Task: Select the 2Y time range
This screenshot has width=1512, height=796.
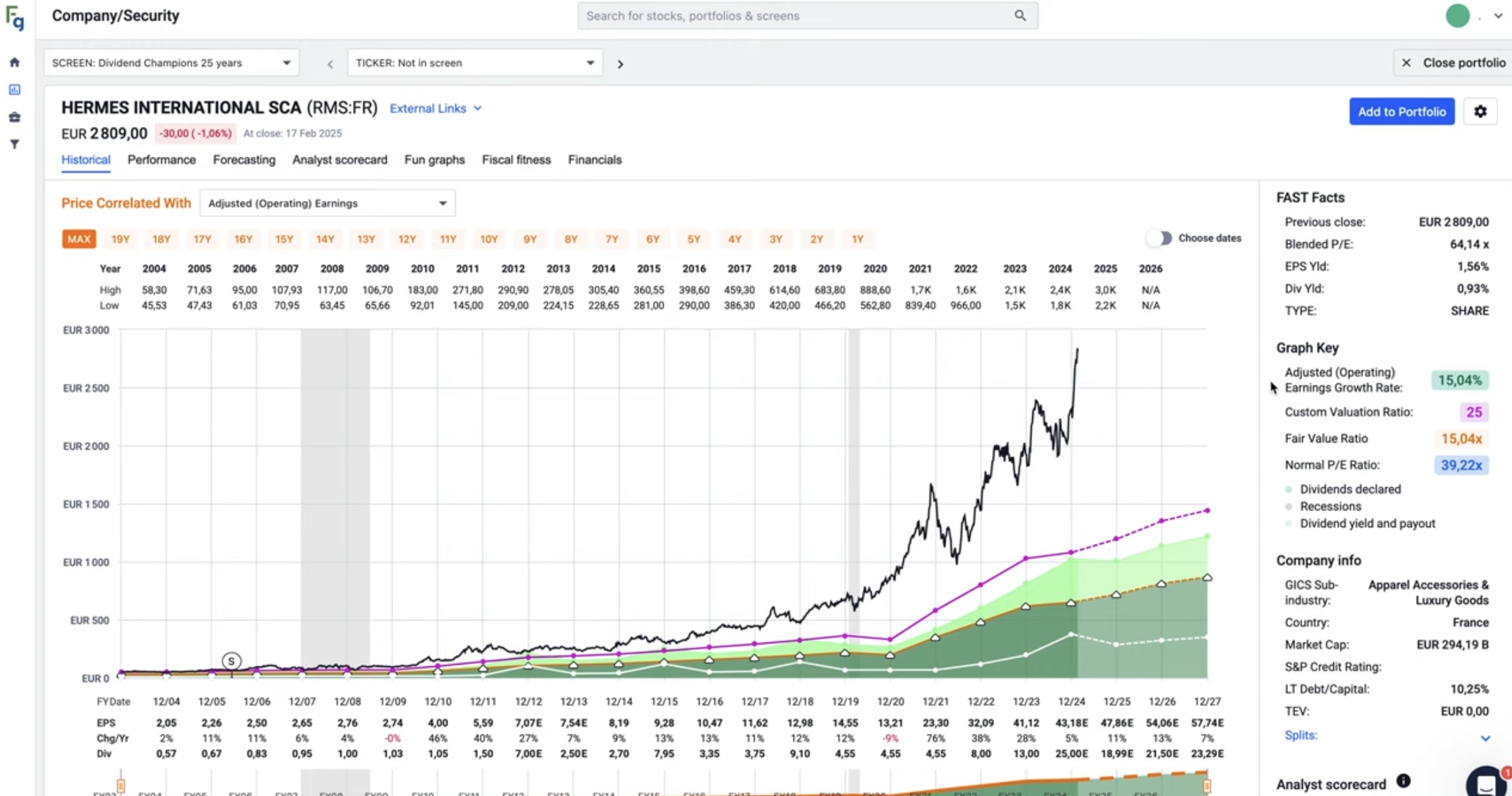Action: click(x=817, y=239)
